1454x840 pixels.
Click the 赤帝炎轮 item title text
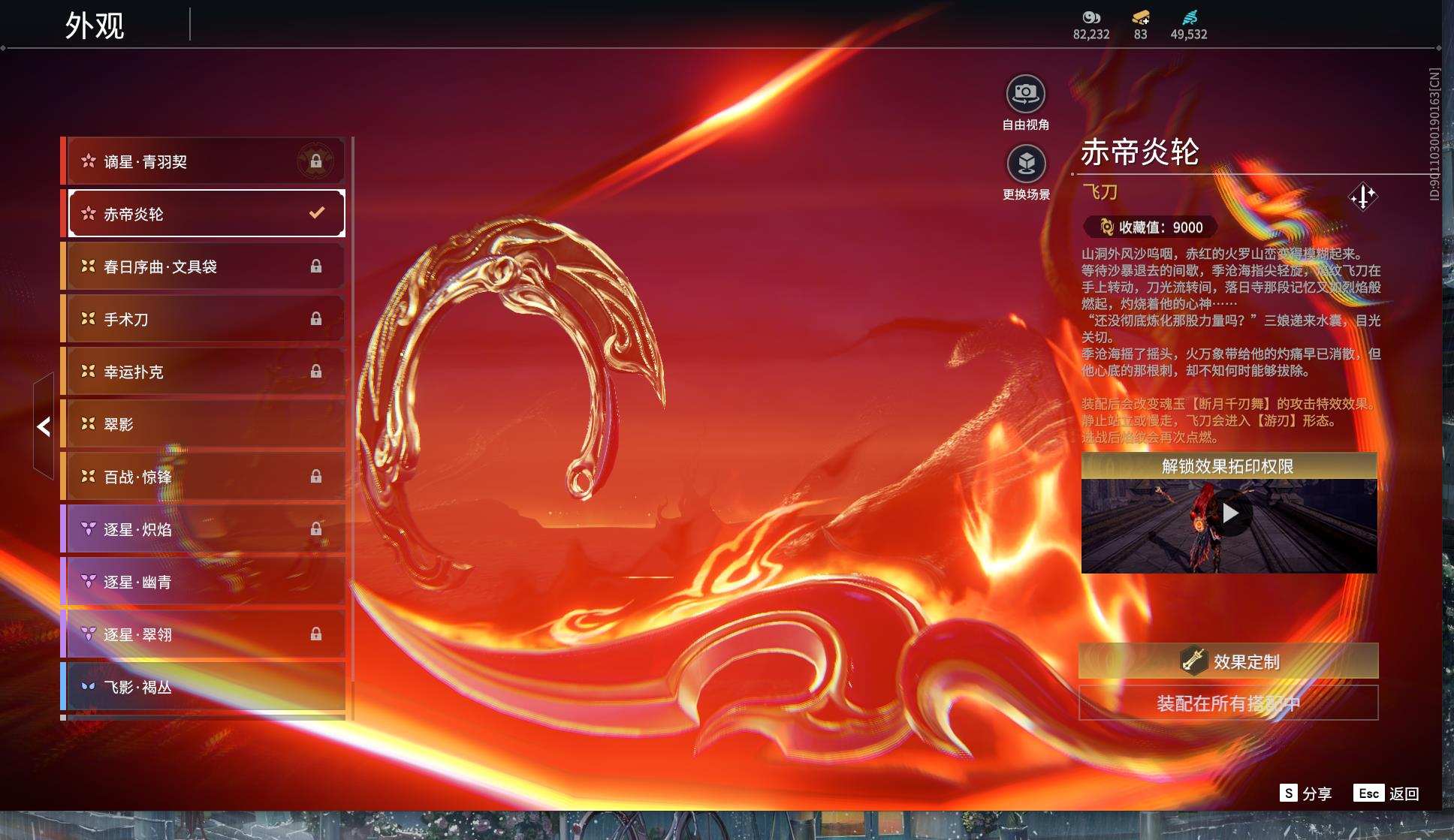coord(1140,152)
